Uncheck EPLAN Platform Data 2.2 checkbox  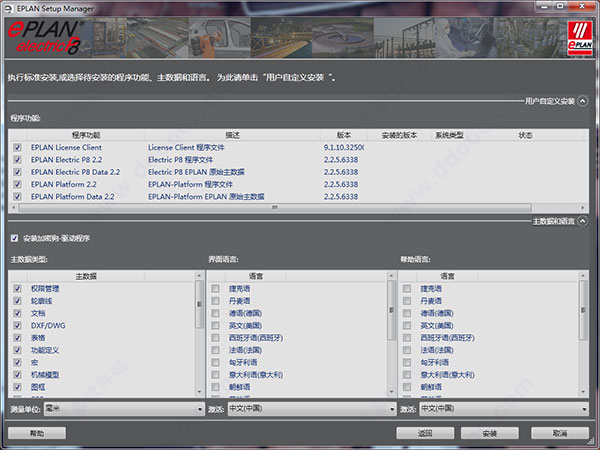pyautogui.click(x=17, y=196)
